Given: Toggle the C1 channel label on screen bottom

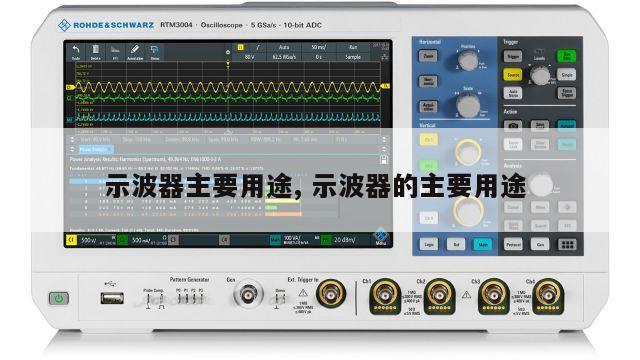Looking at the screenshot, I should [71, 240].
